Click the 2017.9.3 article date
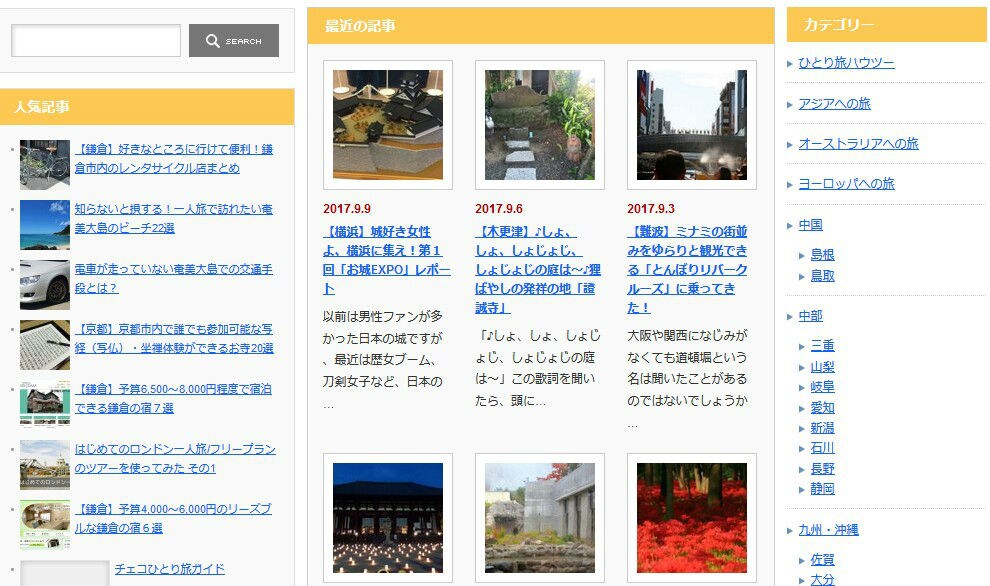Image resolution: width=990 pixels, height=586 pixels. 650,208
